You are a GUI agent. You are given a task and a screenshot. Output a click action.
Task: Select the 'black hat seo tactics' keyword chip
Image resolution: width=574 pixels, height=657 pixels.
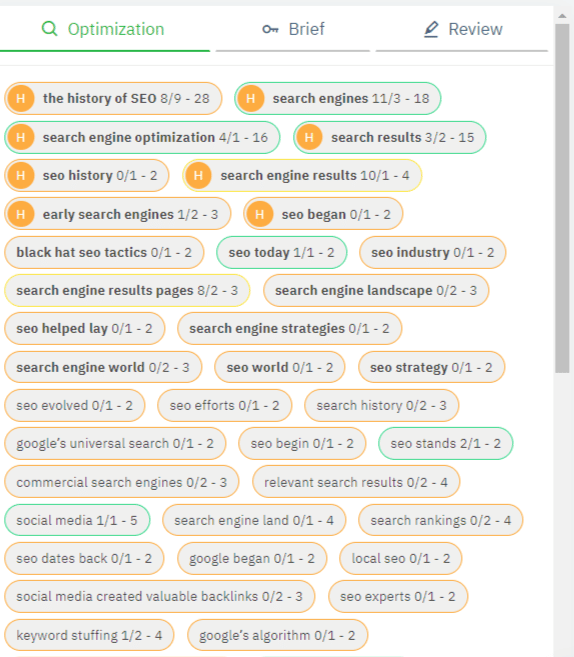click(x=104, y=253)
